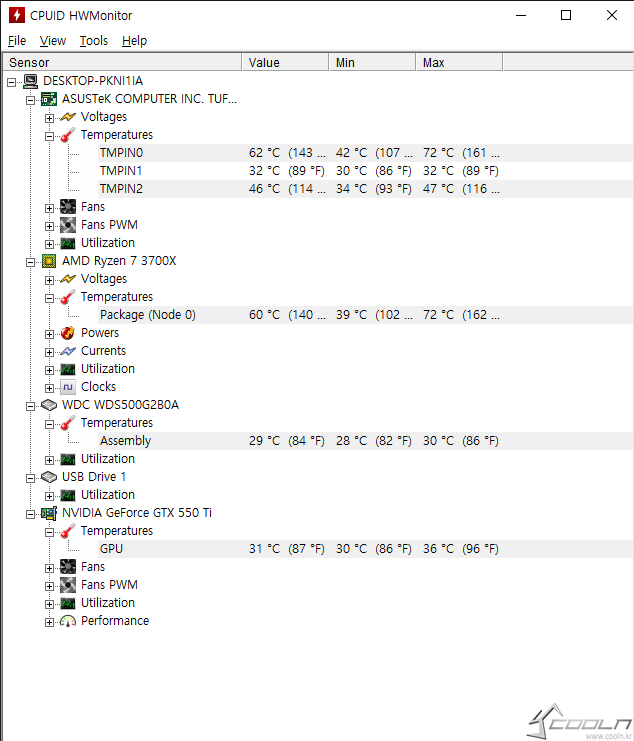Viewport: 634px width, 741px height.
Task: Expand Fans under ASUSTeK motherboard
Action: [49, 208]
